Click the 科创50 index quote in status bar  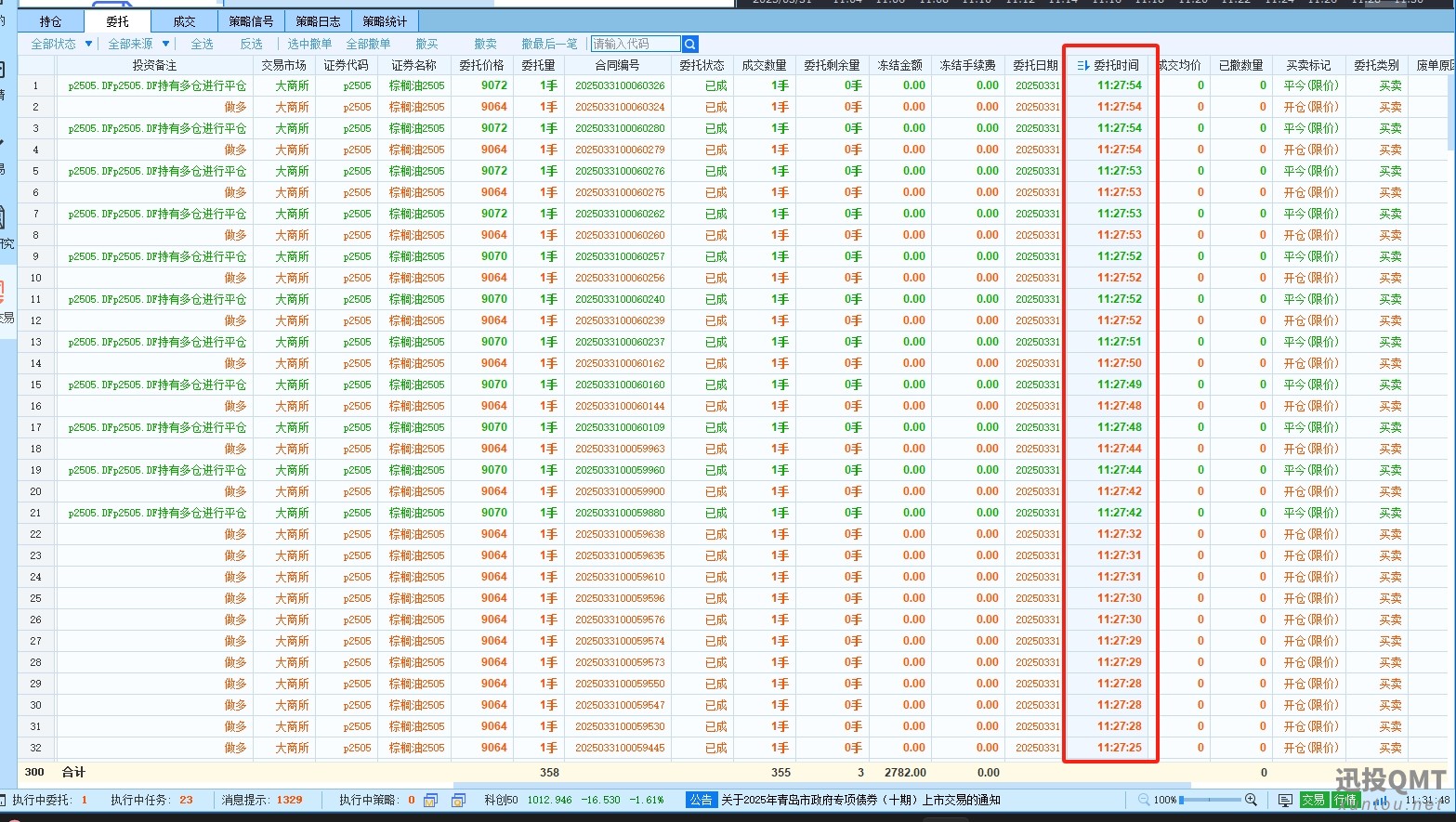coord(574,800)
